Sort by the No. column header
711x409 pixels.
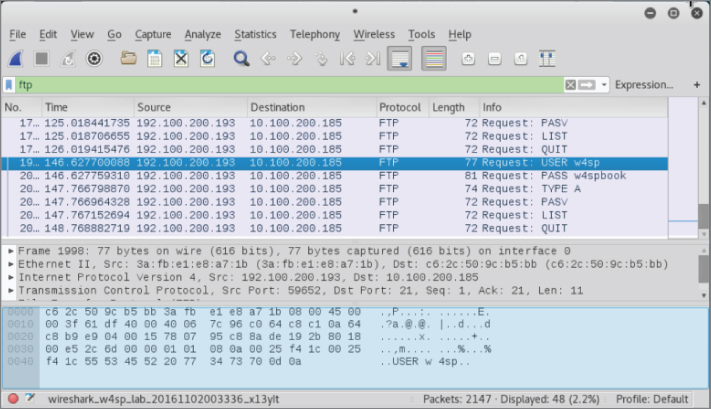click(x=21, y=107)
